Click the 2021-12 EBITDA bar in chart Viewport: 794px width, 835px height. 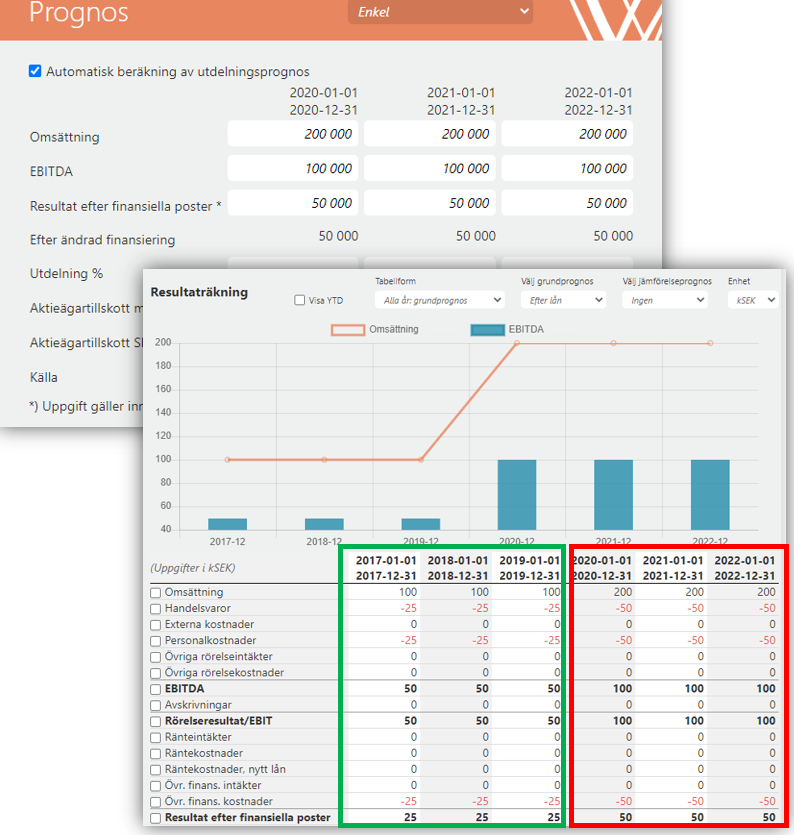click(613, 495)
